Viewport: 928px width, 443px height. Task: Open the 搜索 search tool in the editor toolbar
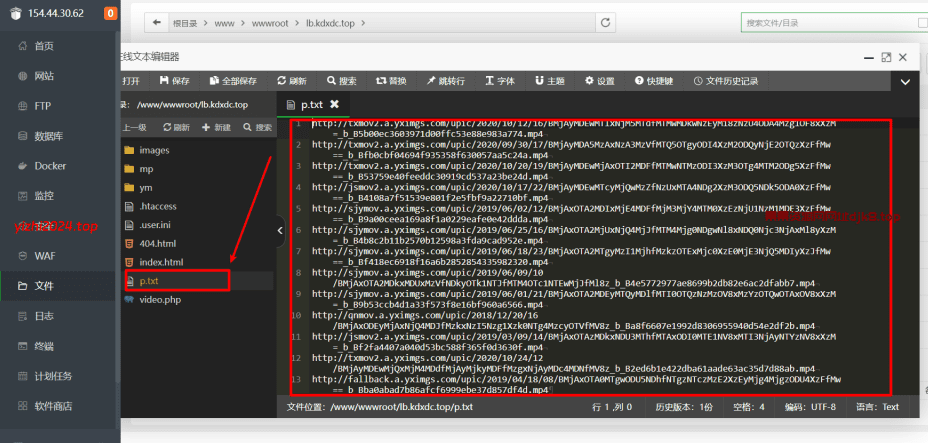click(341, 81)
